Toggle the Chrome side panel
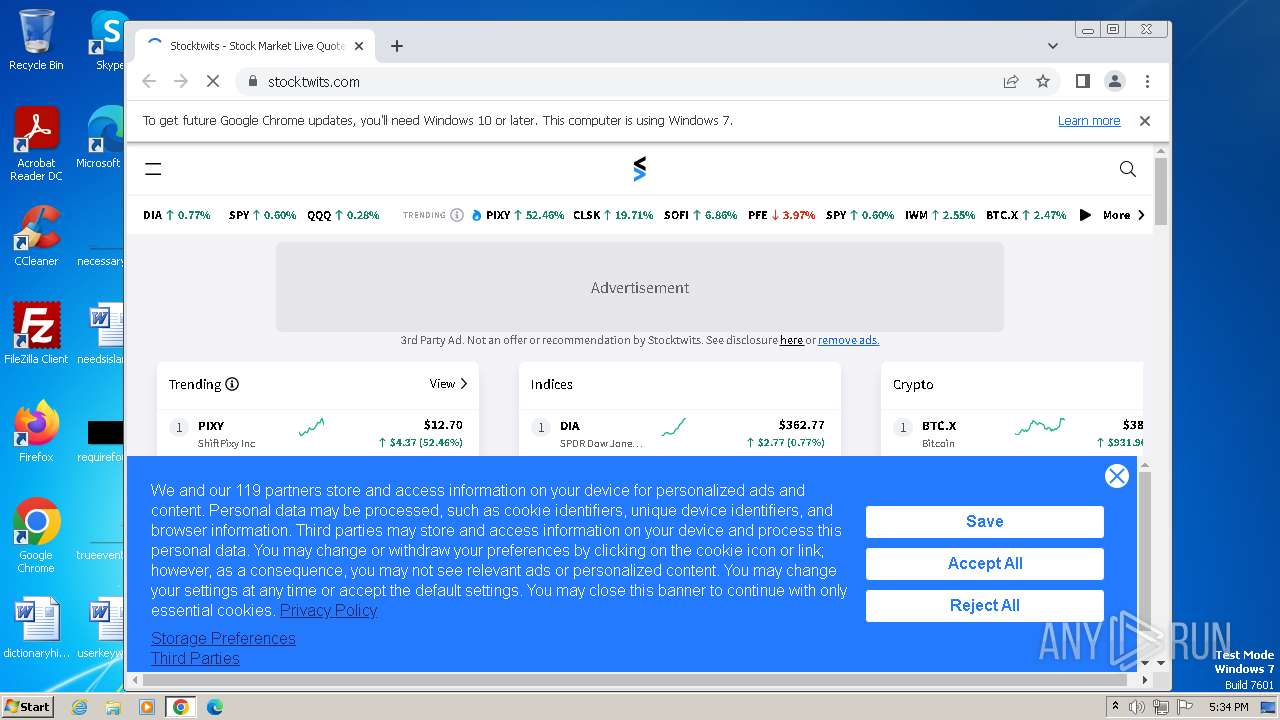Viewport: 1280px width, 720px height. [1082, 82]
